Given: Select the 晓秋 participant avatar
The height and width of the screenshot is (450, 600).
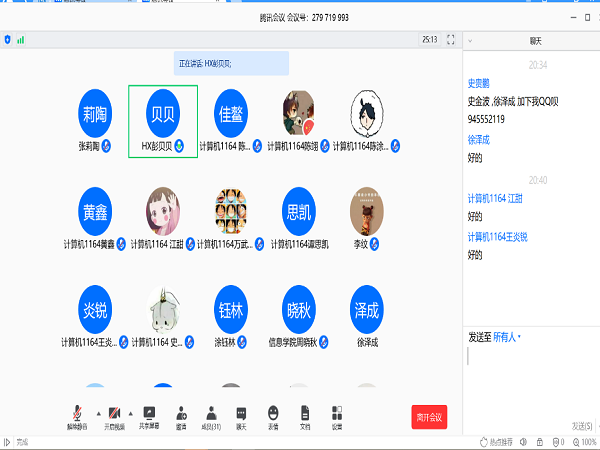Looking at the screenshot, I should (x=299, y=309).
